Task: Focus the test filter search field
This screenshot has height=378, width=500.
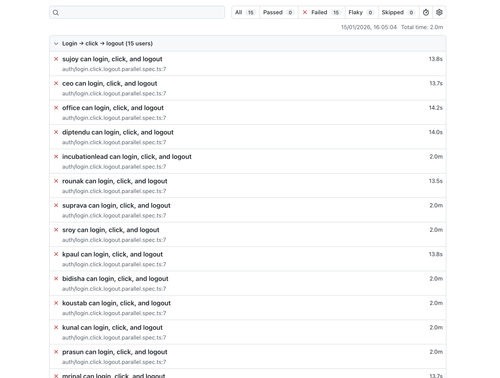Action: (137, 12)
